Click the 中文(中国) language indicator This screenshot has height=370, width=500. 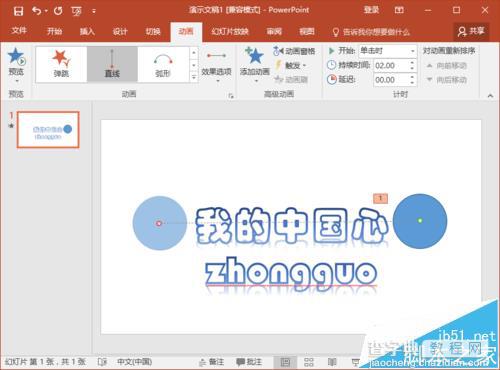(x=135, y=362)
